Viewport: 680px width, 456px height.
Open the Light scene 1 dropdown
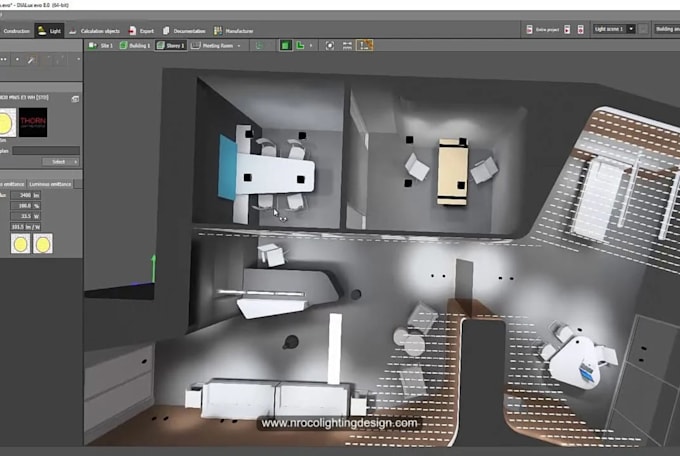click(614, 29)
